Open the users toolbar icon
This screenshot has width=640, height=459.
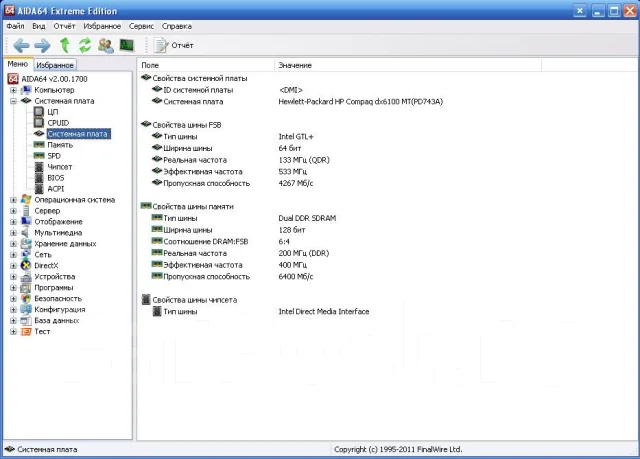106,45
